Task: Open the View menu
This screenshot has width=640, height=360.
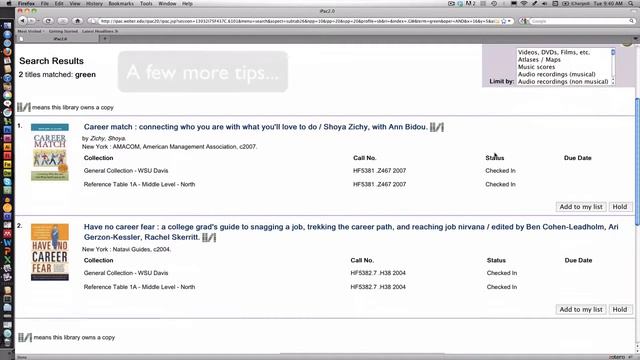Action: point(75,3)
